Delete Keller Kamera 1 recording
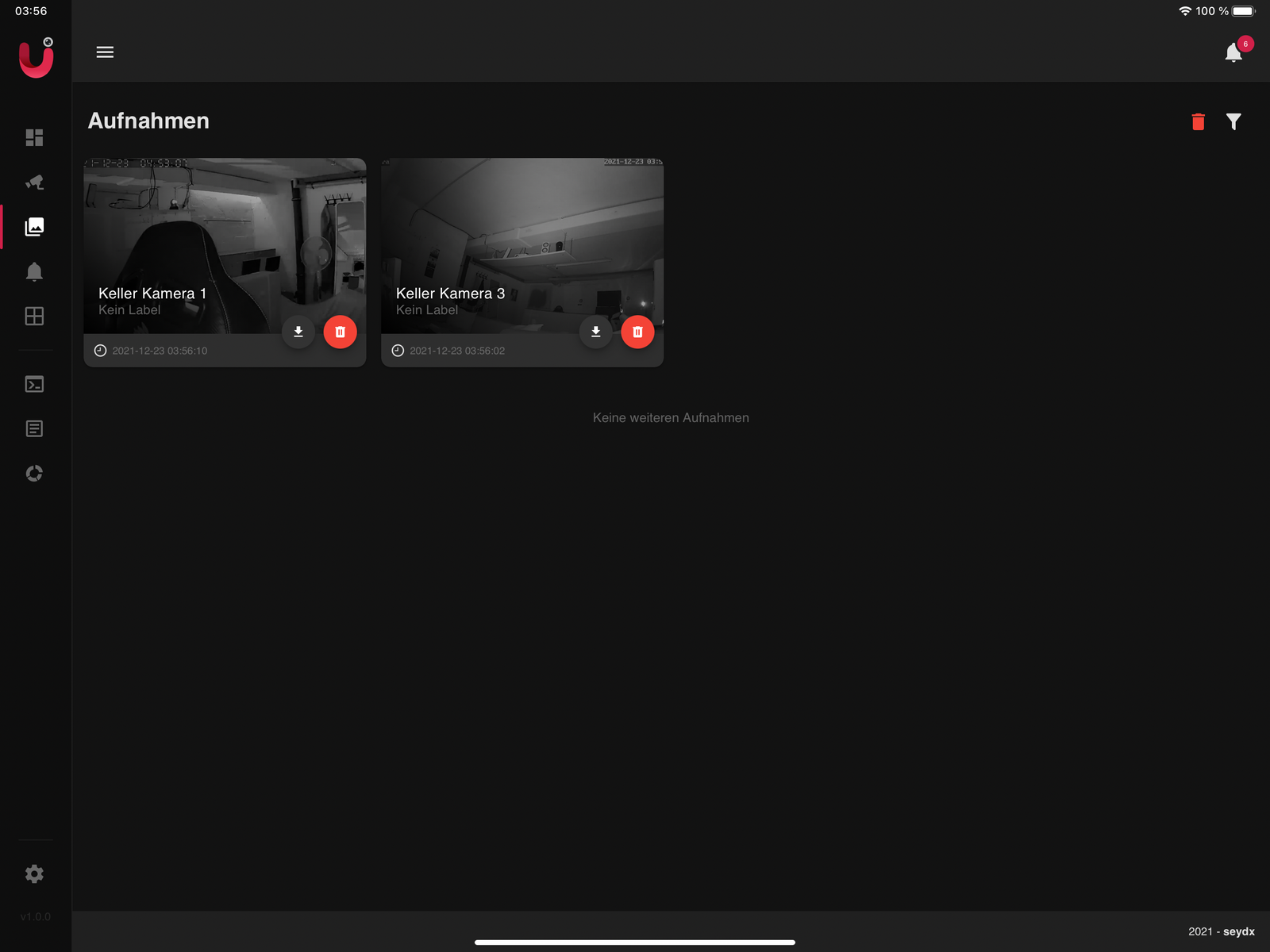This screenshot has height=952, width=1270. coord(340,332)
